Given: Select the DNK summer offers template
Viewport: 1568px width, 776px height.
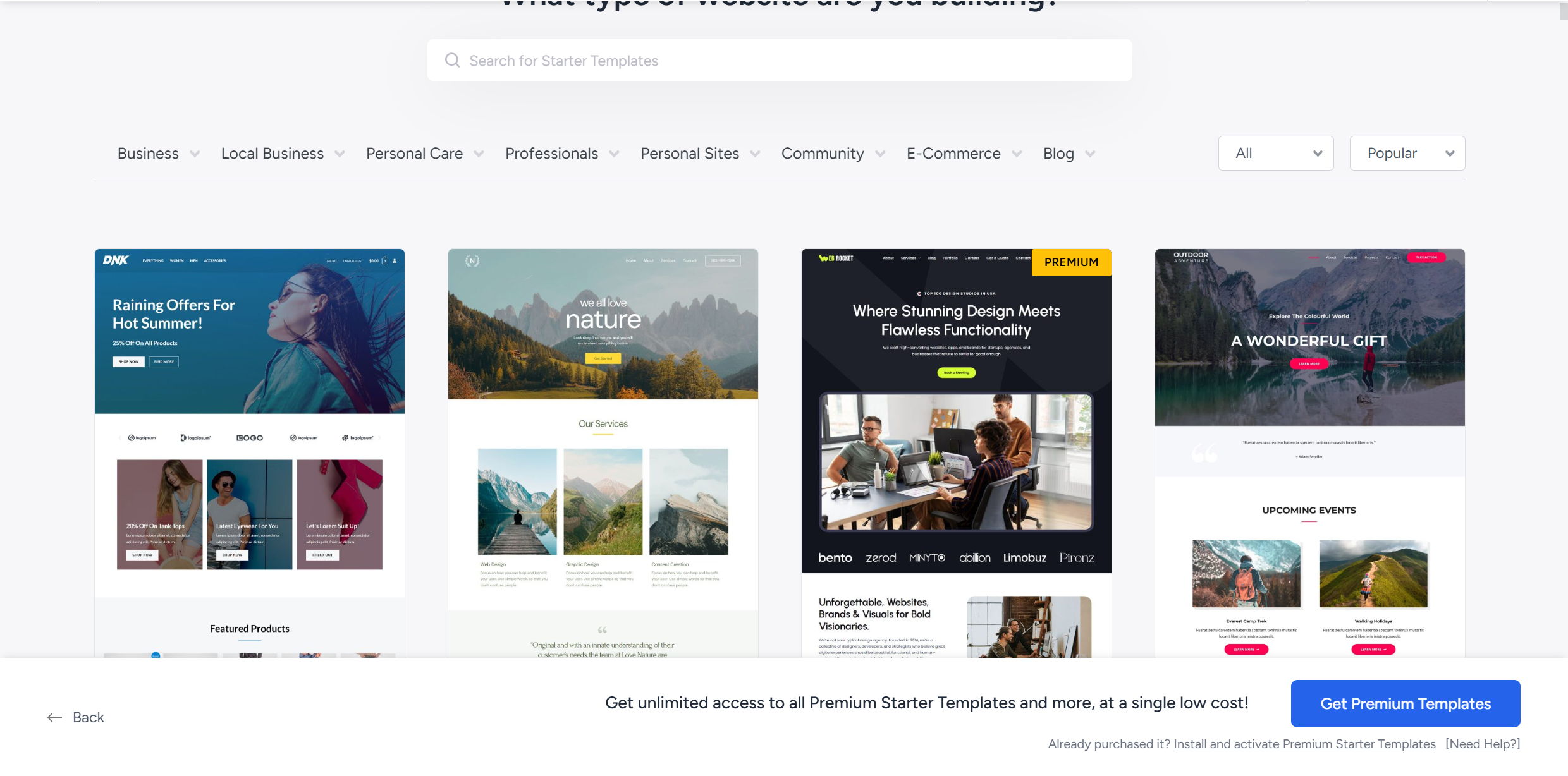Looking at the screenshot, I should (250, 453).
